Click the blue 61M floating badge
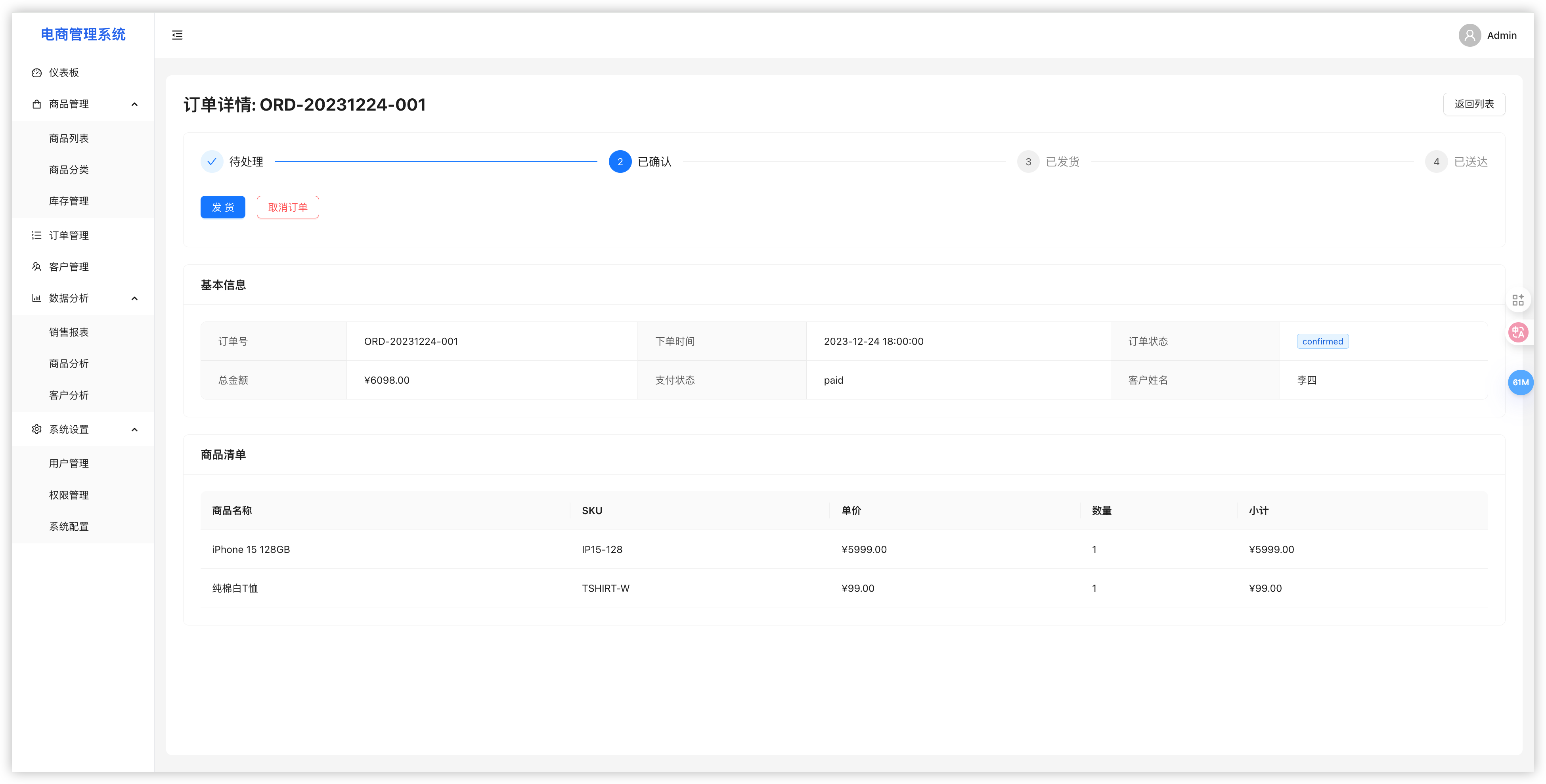Viewport: 1546px width, 784px height. (1519, 382)
